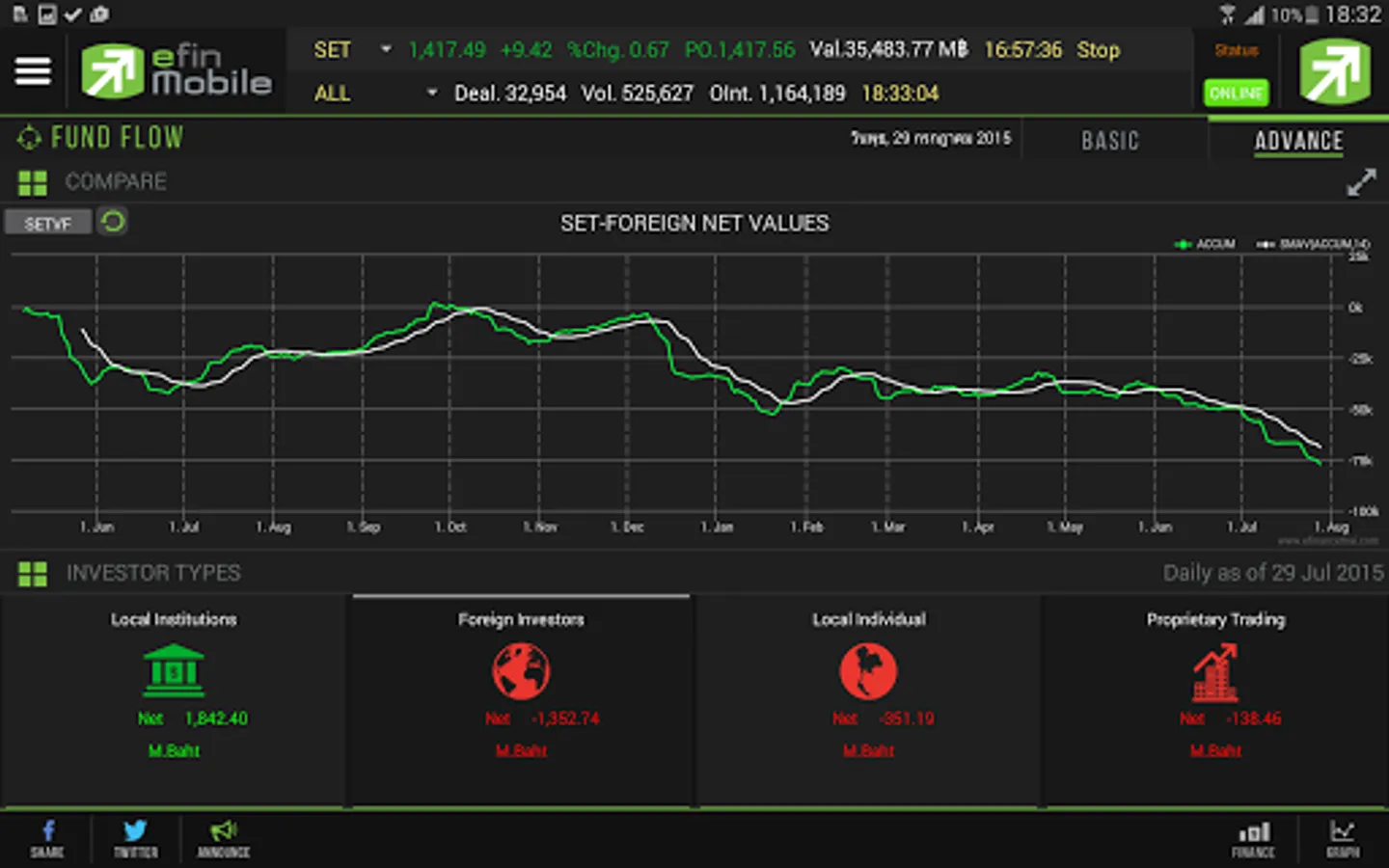The image size is (1389, 868).
Task: Open the Graph icon
Action: pos(1343,839)
